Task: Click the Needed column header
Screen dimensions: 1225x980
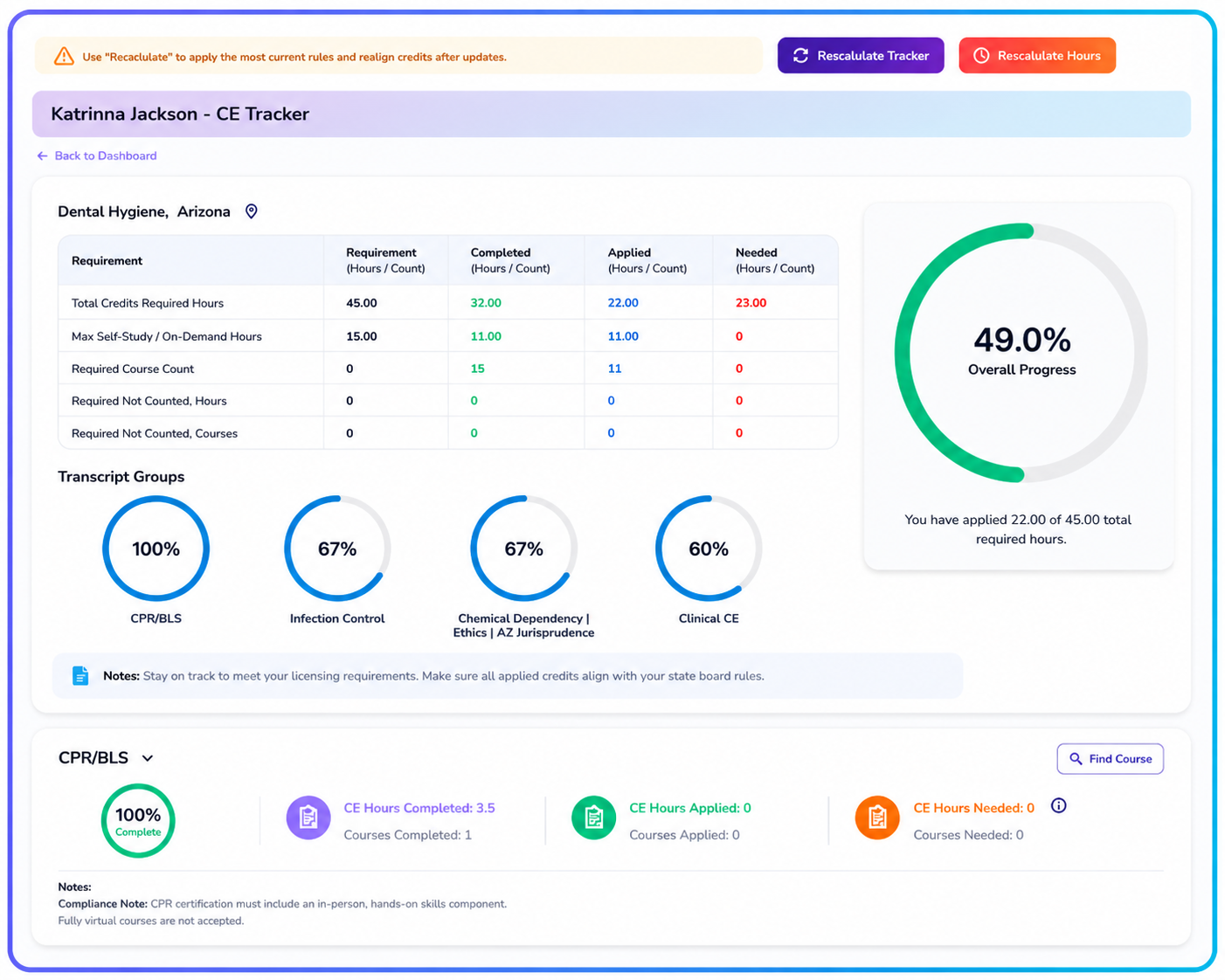Action: tap(775, 260)
